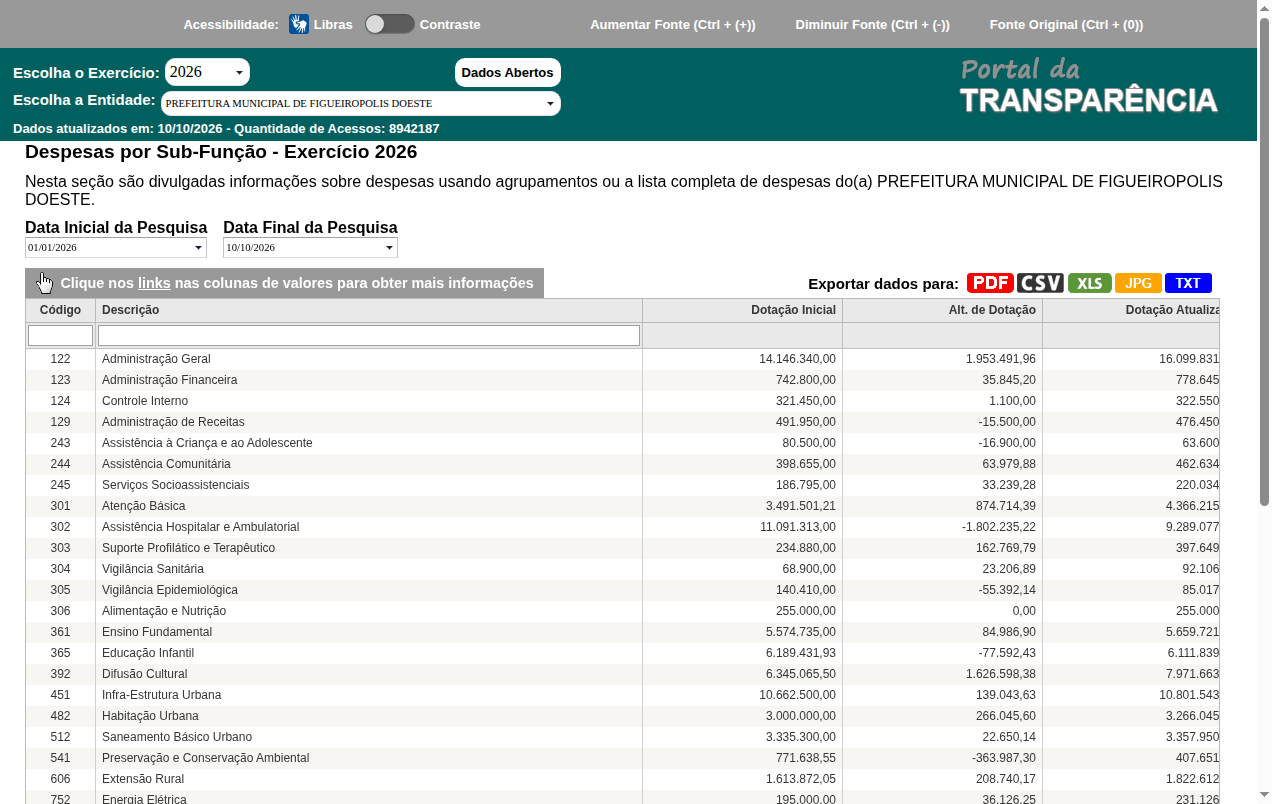Click Administração de Receitas value -15.500,00
1272x804 pixels.
click(x=1007, y=422)
